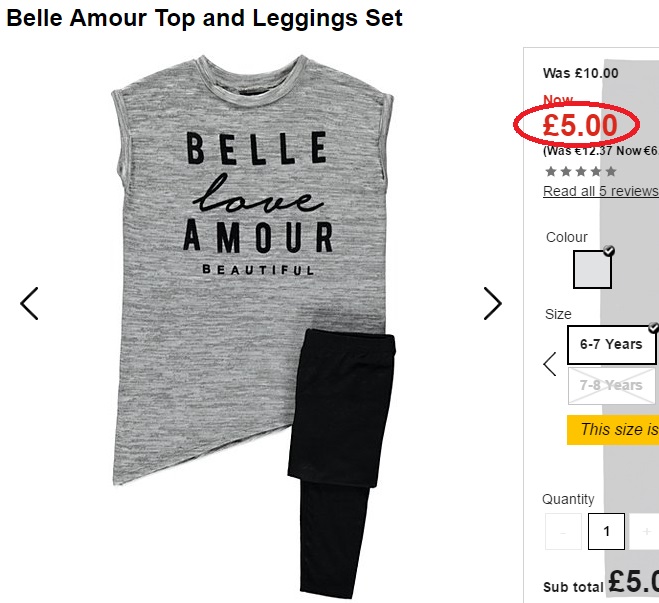The width and height of the screenshot is (659, 603).
Task: Choose the 6-7 Years size
Action: tap(612, 345)
